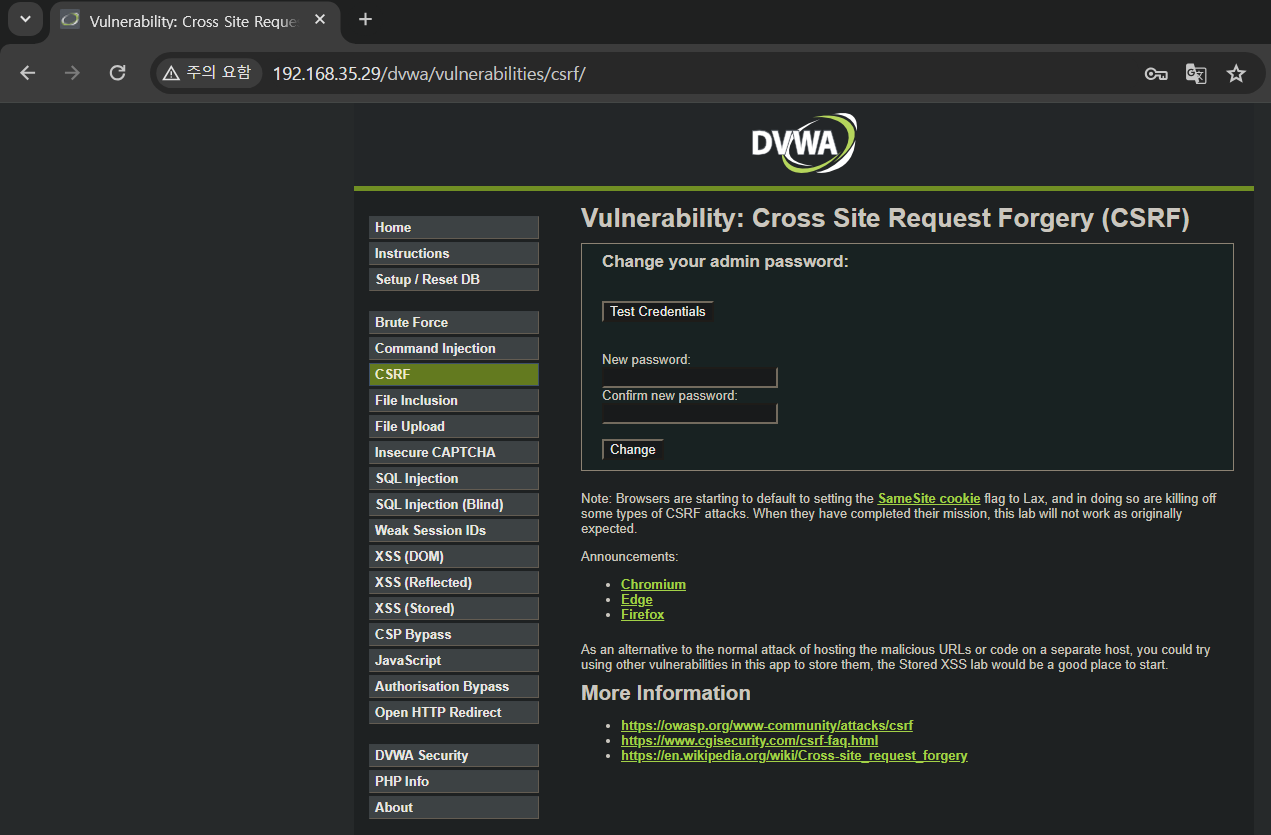Open the File Inclusion page

453,401
